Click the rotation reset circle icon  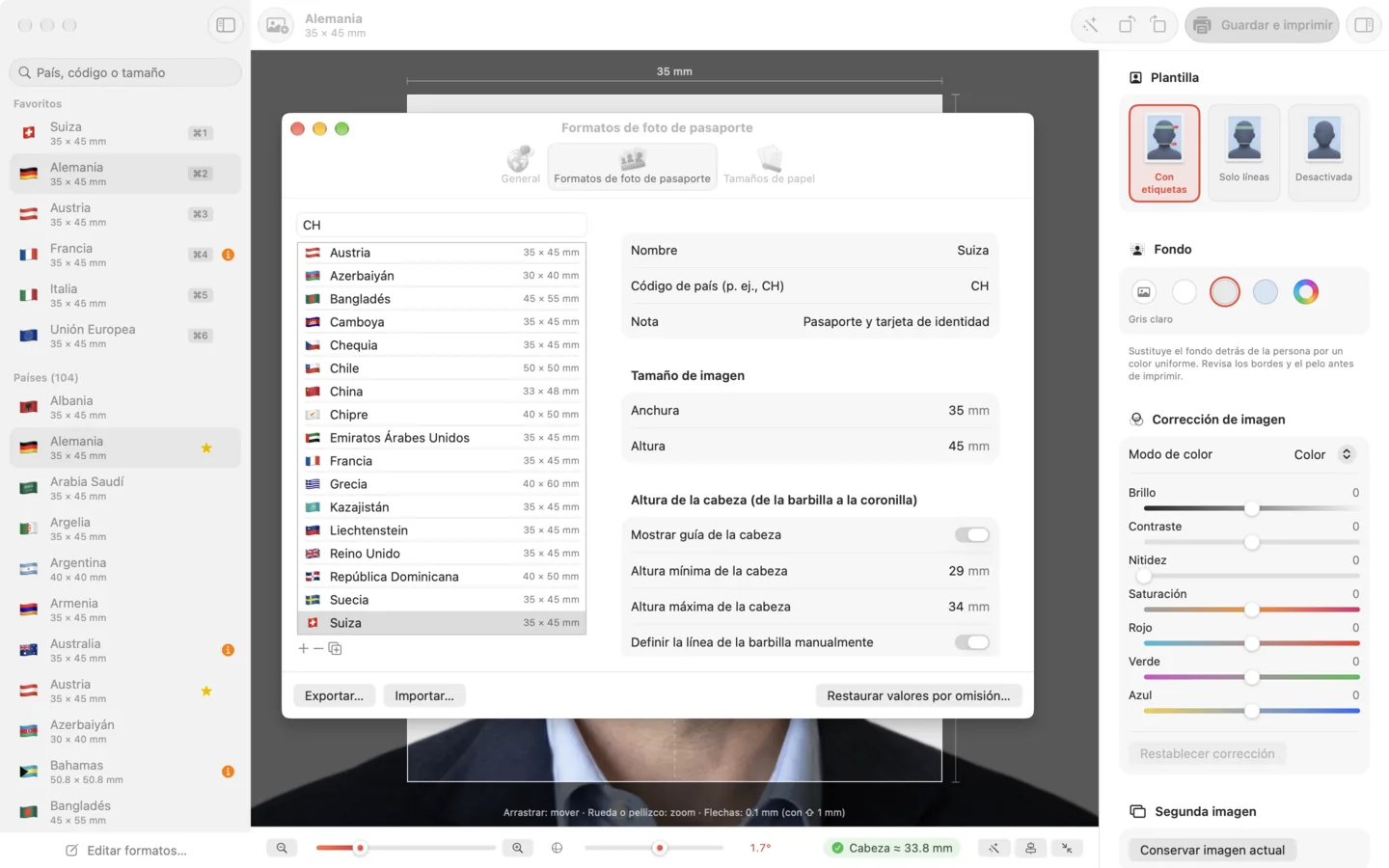click(x=557, y=848)
